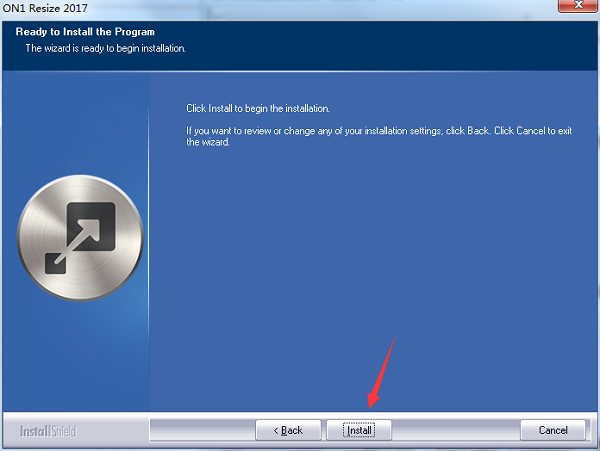This screenshot has width=600, height=451.
Task: Click the "ON1 Resize 2017" window title
Action: click(x=45, y=8)
